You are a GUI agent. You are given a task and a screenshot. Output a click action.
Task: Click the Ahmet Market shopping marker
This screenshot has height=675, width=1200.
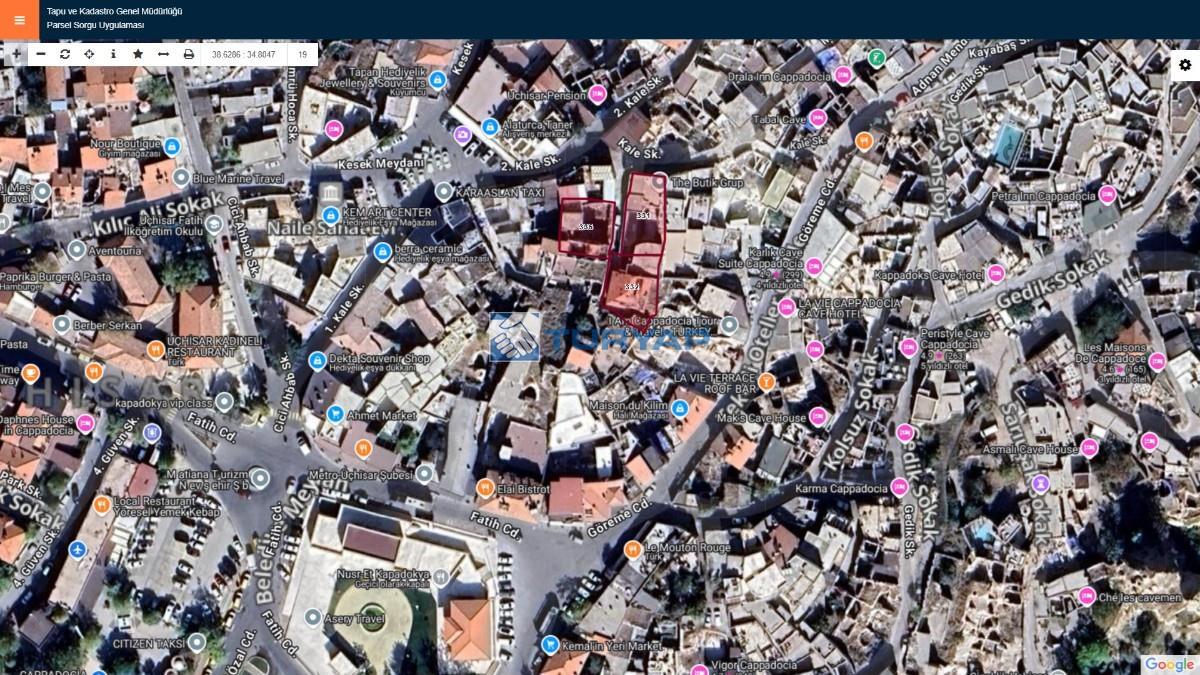[x=335, y=414]
